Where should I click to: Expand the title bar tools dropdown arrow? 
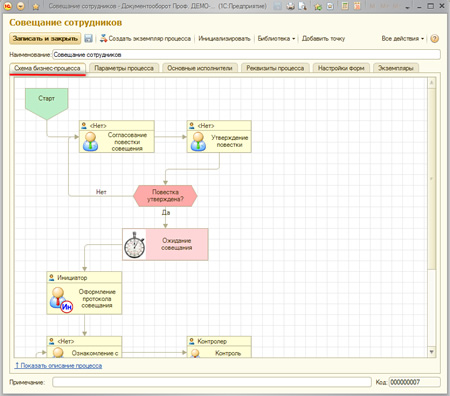click(407, 7)
